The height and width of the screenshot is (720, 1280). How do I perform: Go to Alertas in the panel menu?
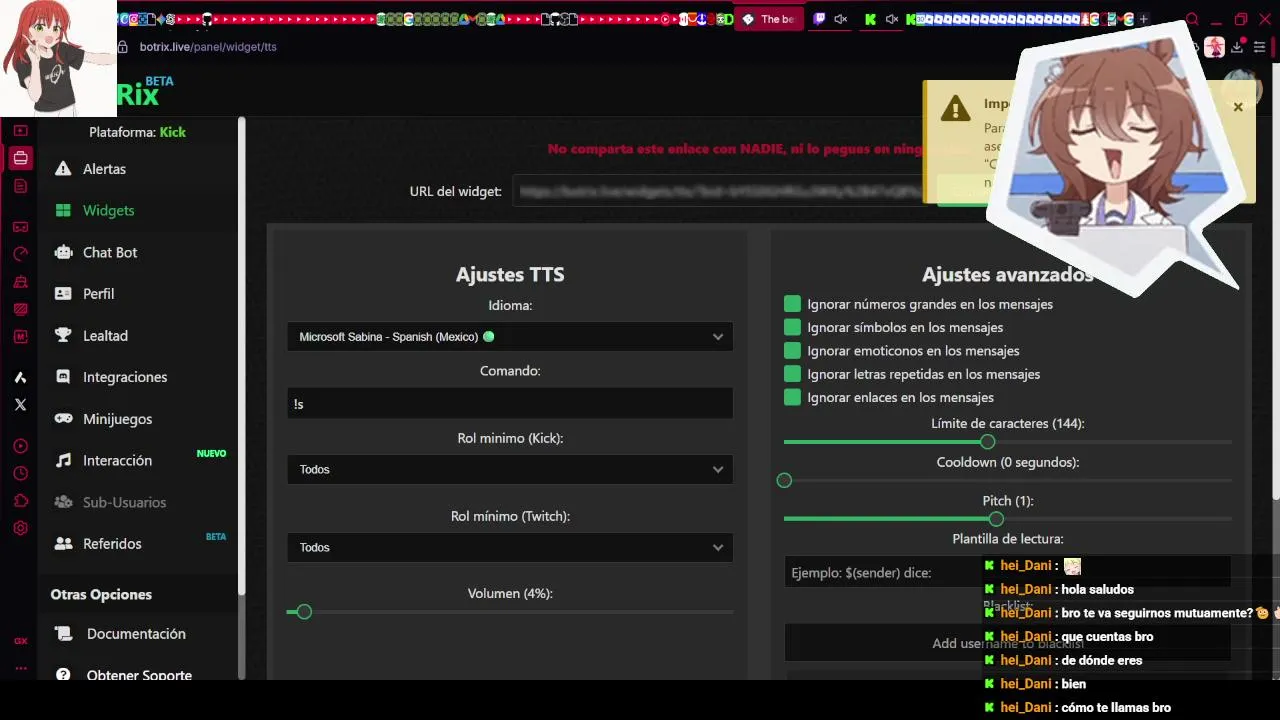tap(104, 169)
